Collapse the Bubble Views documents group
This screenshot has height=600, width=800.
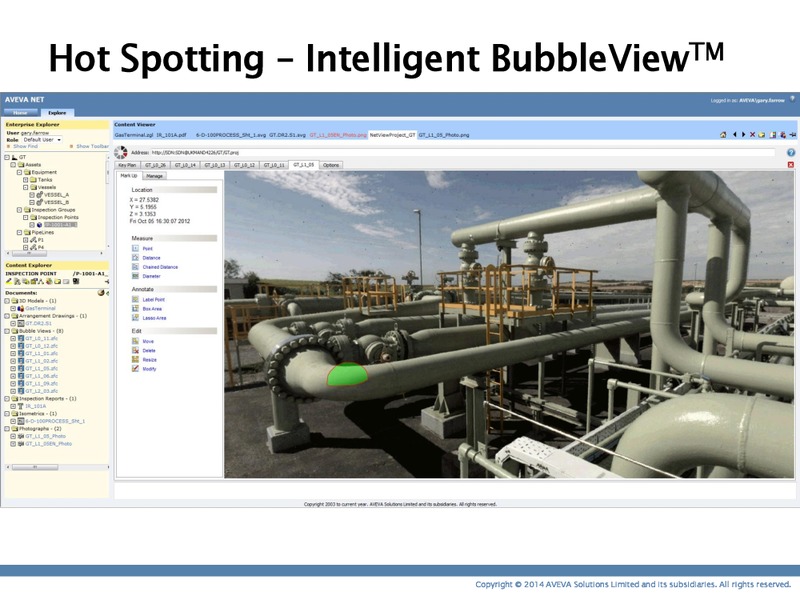(7, 331)
